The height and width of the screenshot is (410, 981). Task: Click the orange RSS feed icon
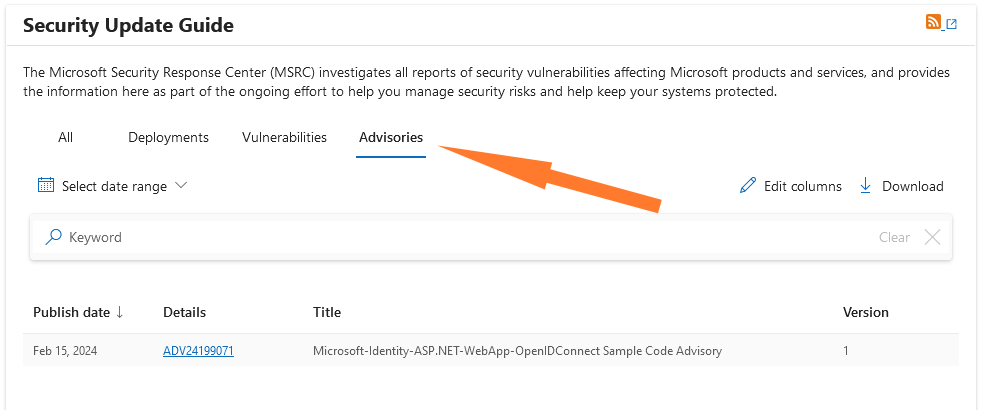point(933,22)
